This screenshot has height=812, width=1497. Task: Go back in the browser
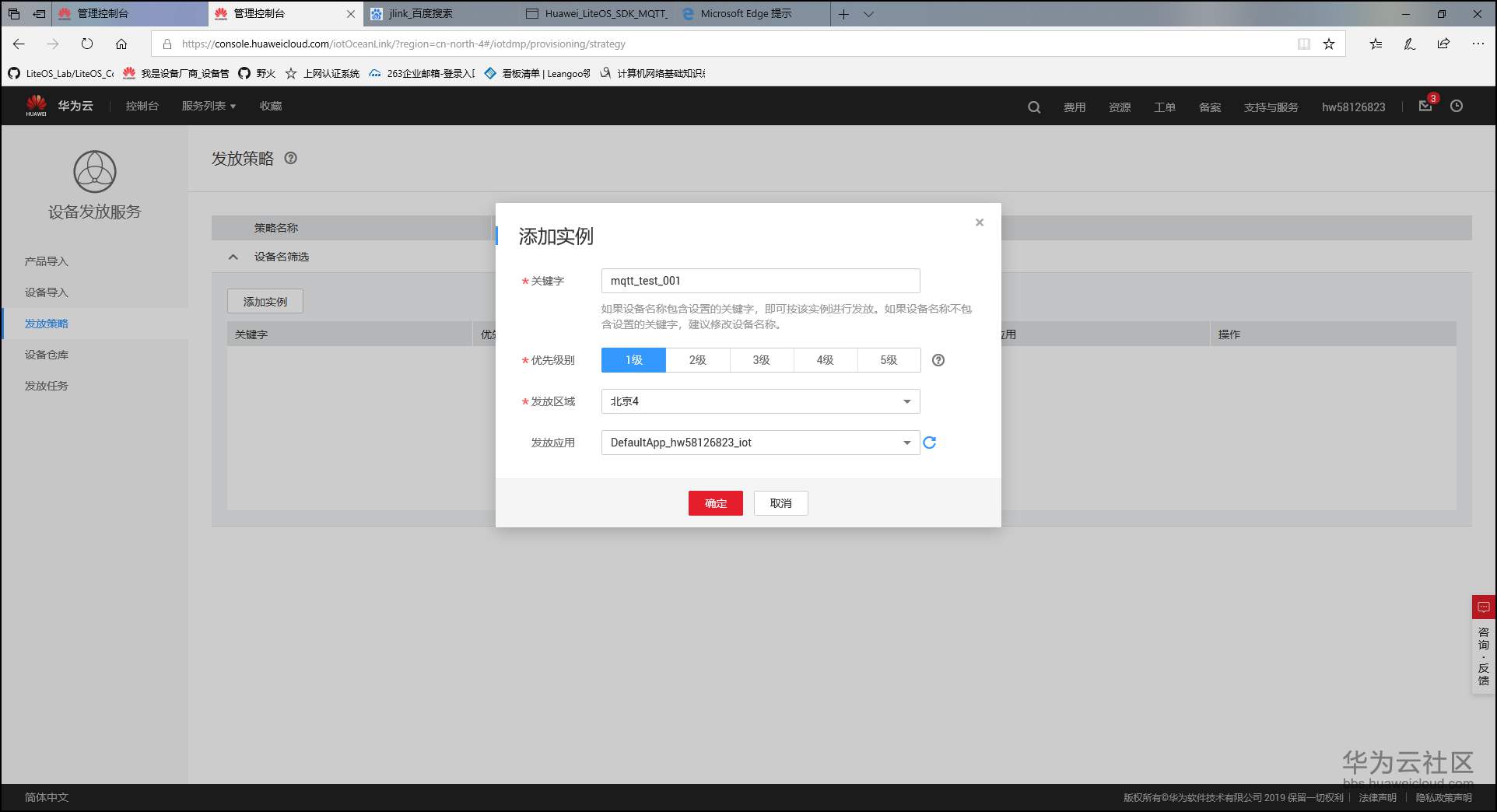pos(19,44)
